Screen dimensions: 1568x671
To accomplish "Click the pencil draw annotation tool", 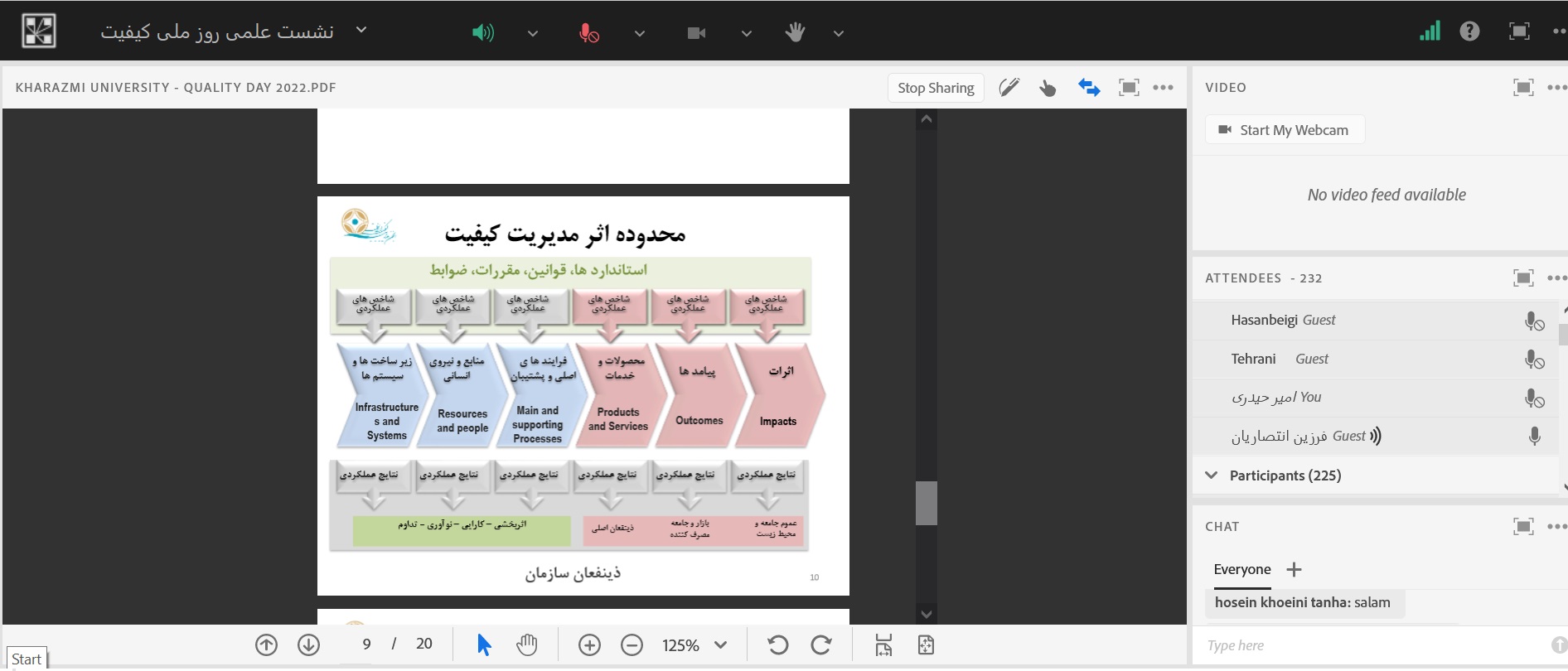I will pyautogui.click(x=1009, y=88).
